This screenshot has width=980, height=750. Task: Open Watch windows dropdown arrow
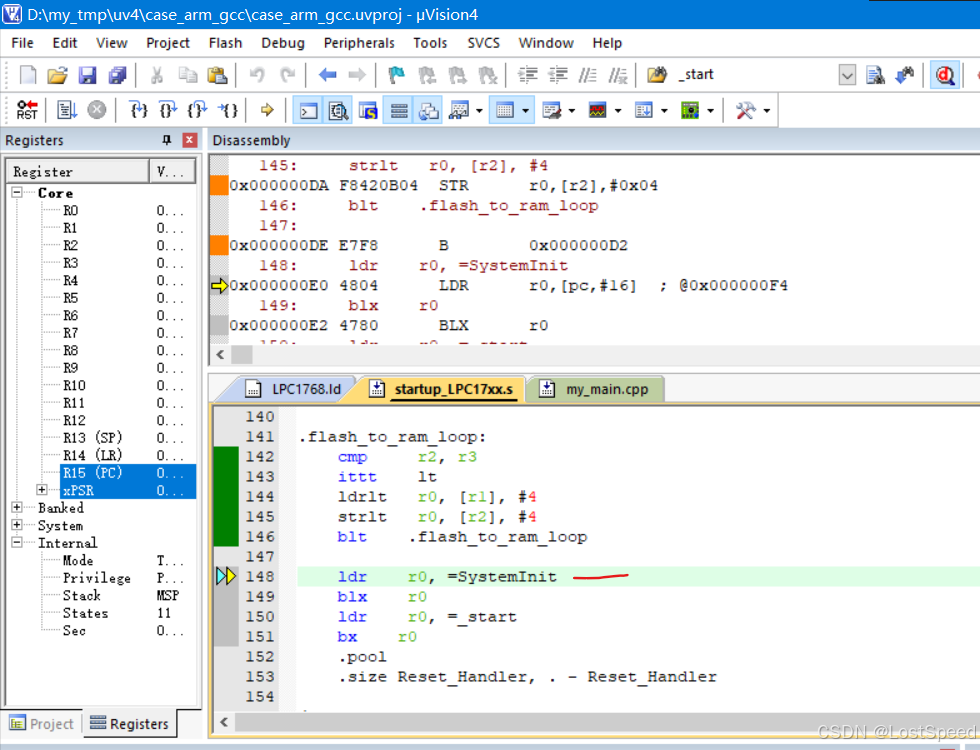pyautogui.click(x=479, y=111)
